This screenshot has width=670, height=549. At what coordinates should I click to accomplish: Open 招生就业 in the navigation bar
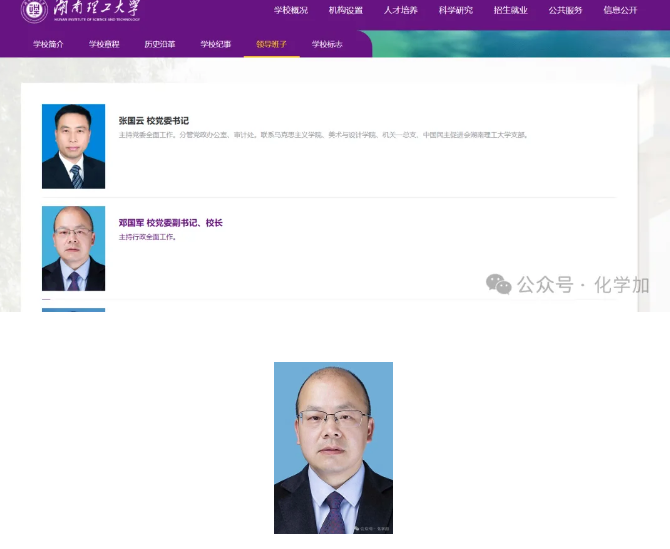(511, 10)
